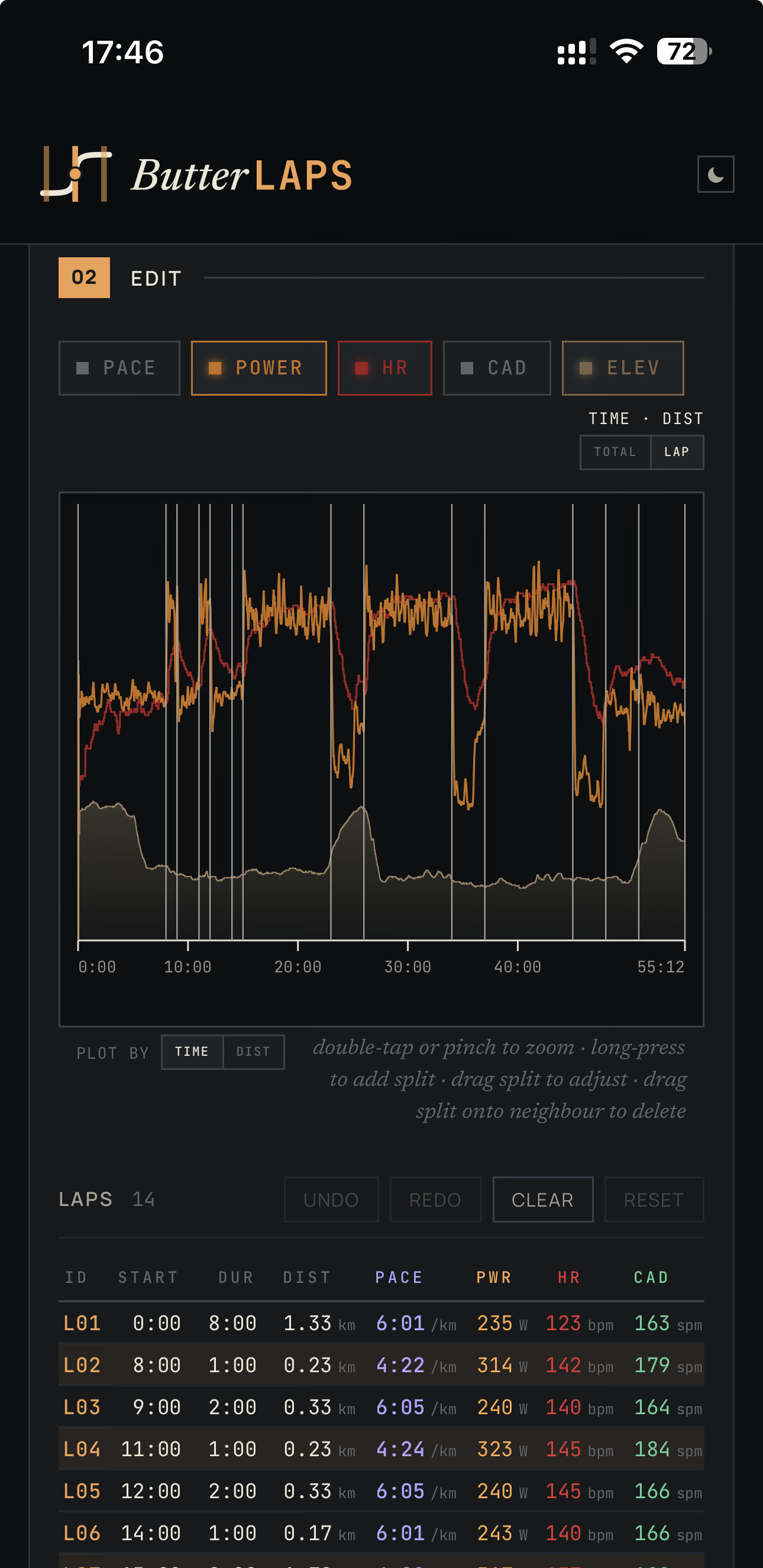Screen dimensions: 763x1568
Task: Select lap row L03
Action: 381,1407
